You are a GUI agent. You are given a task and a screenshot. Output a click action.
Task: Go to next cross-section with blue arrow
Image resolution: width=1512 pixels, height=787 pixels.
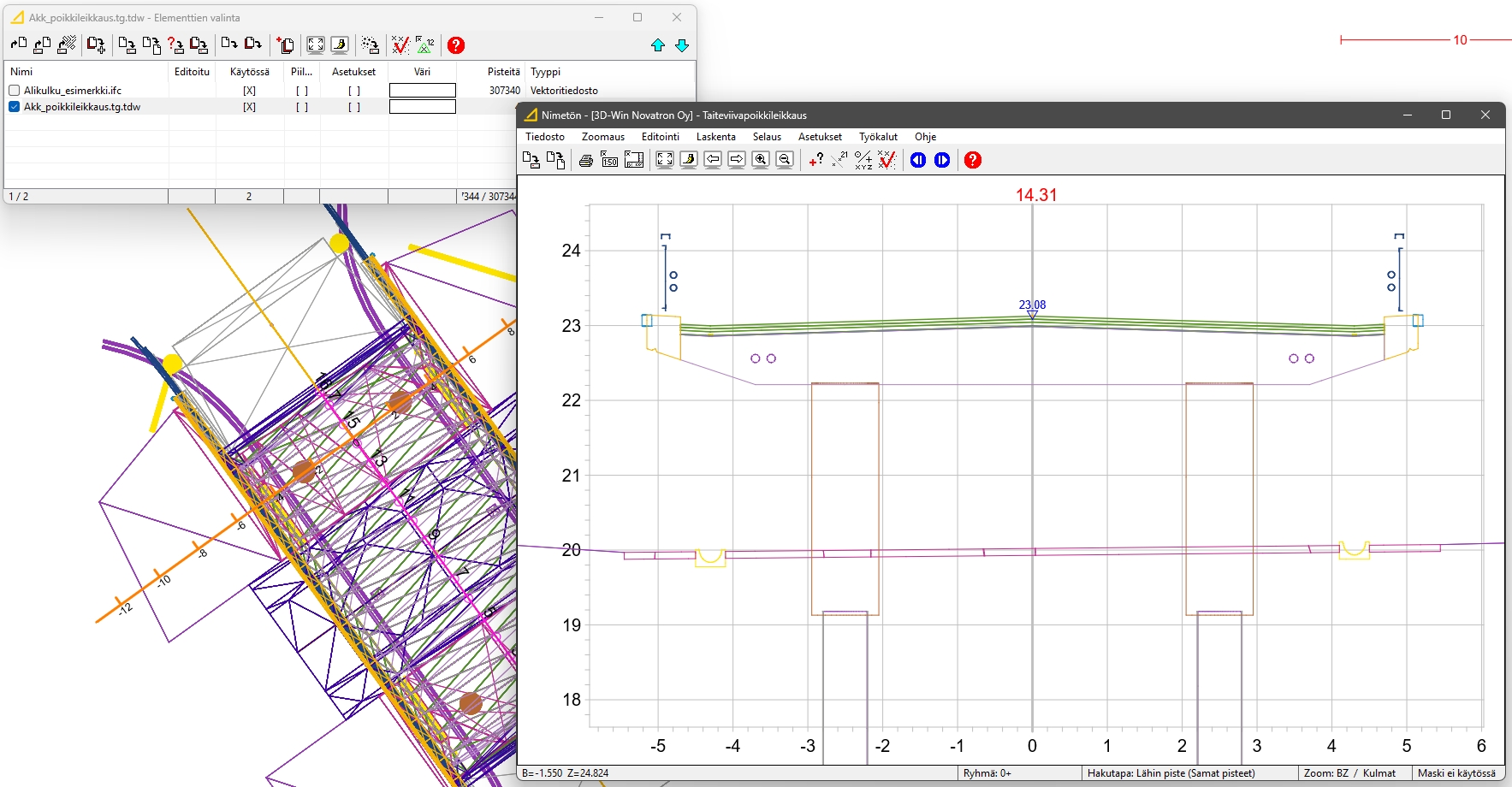coord(942,160)
